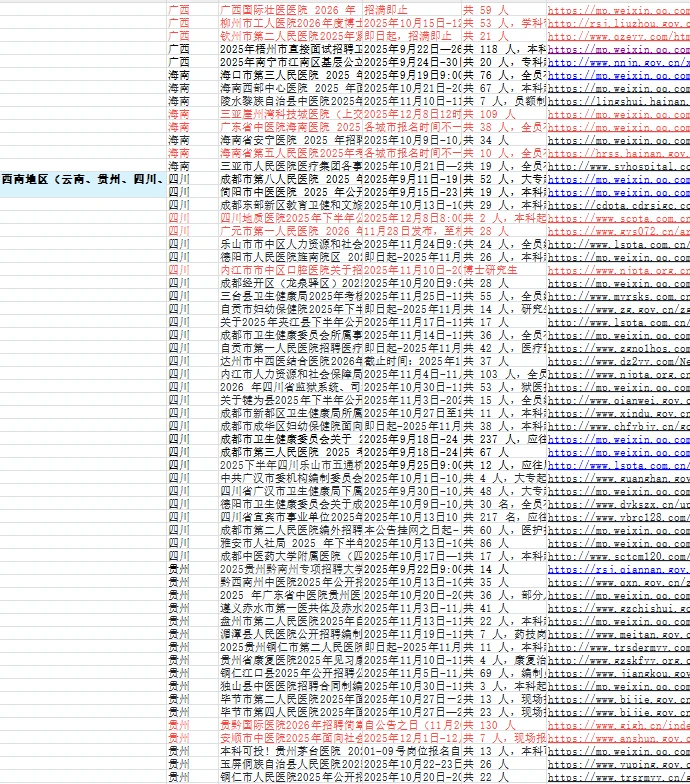Select the 黔西南州中医院 cell
The width and height of the screenshot is (690, 784).
[291, 582]
